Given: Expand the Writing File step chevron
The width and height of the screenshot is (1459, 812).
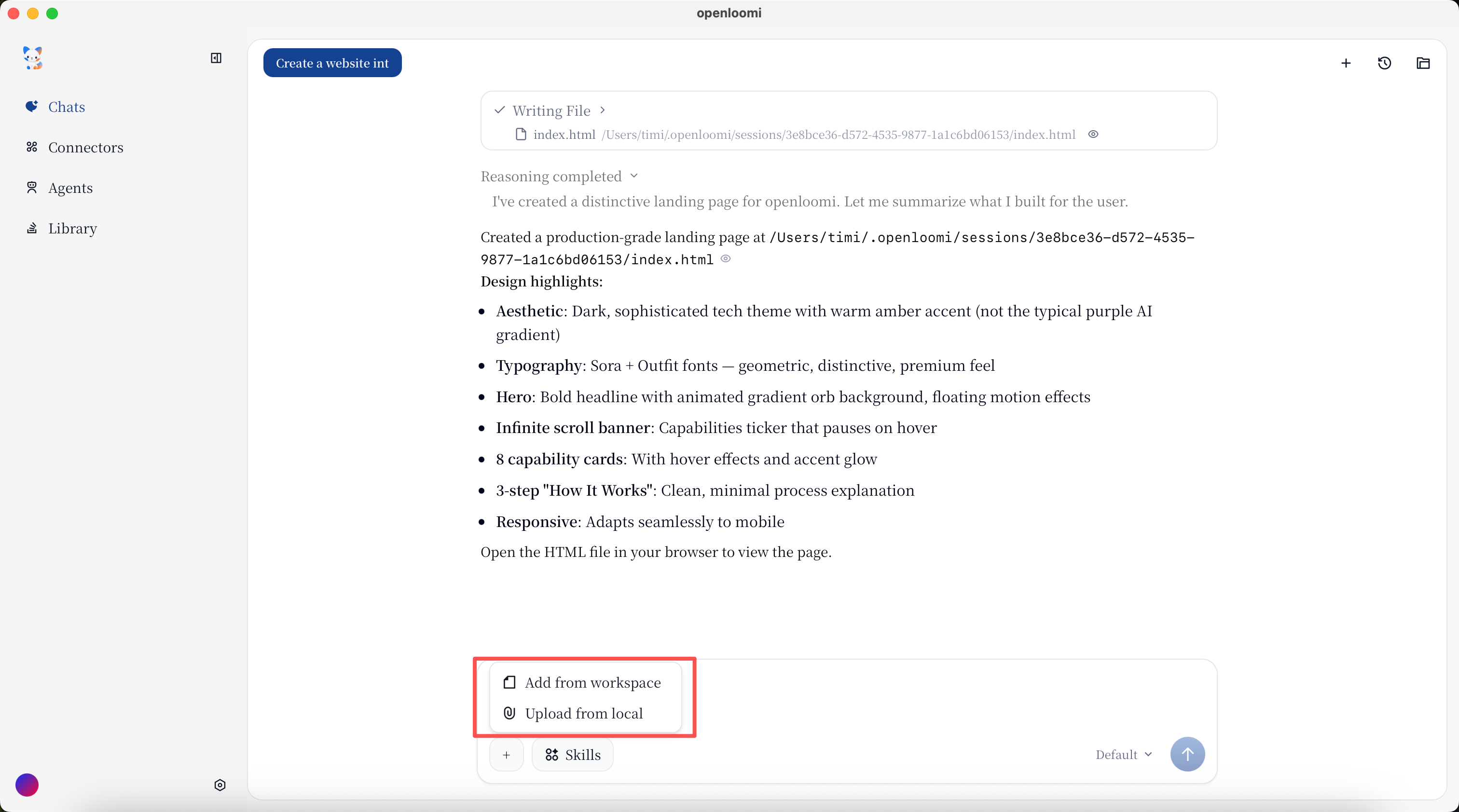Looking at the screenshot, I should (603, 110).
